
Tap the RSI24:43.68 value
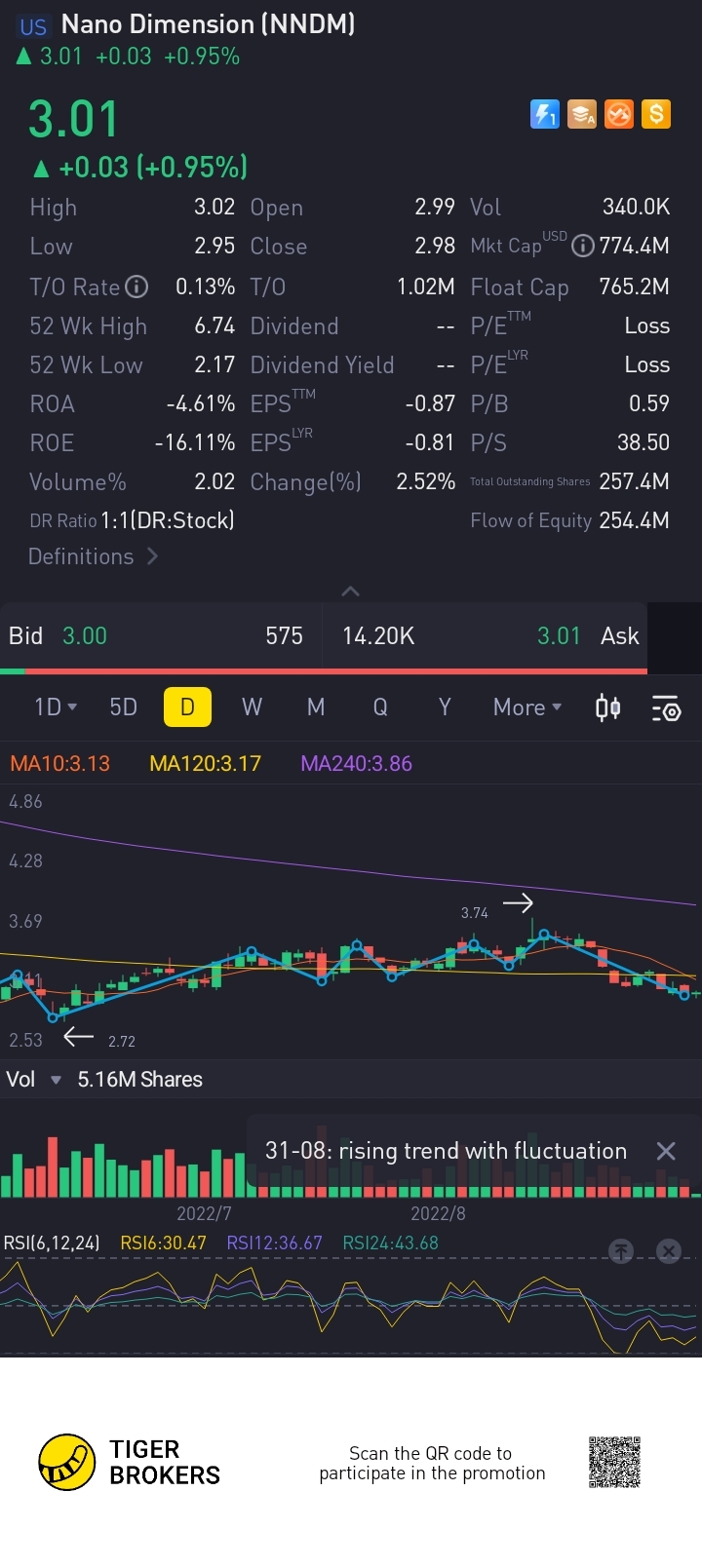pos(390,1243)
